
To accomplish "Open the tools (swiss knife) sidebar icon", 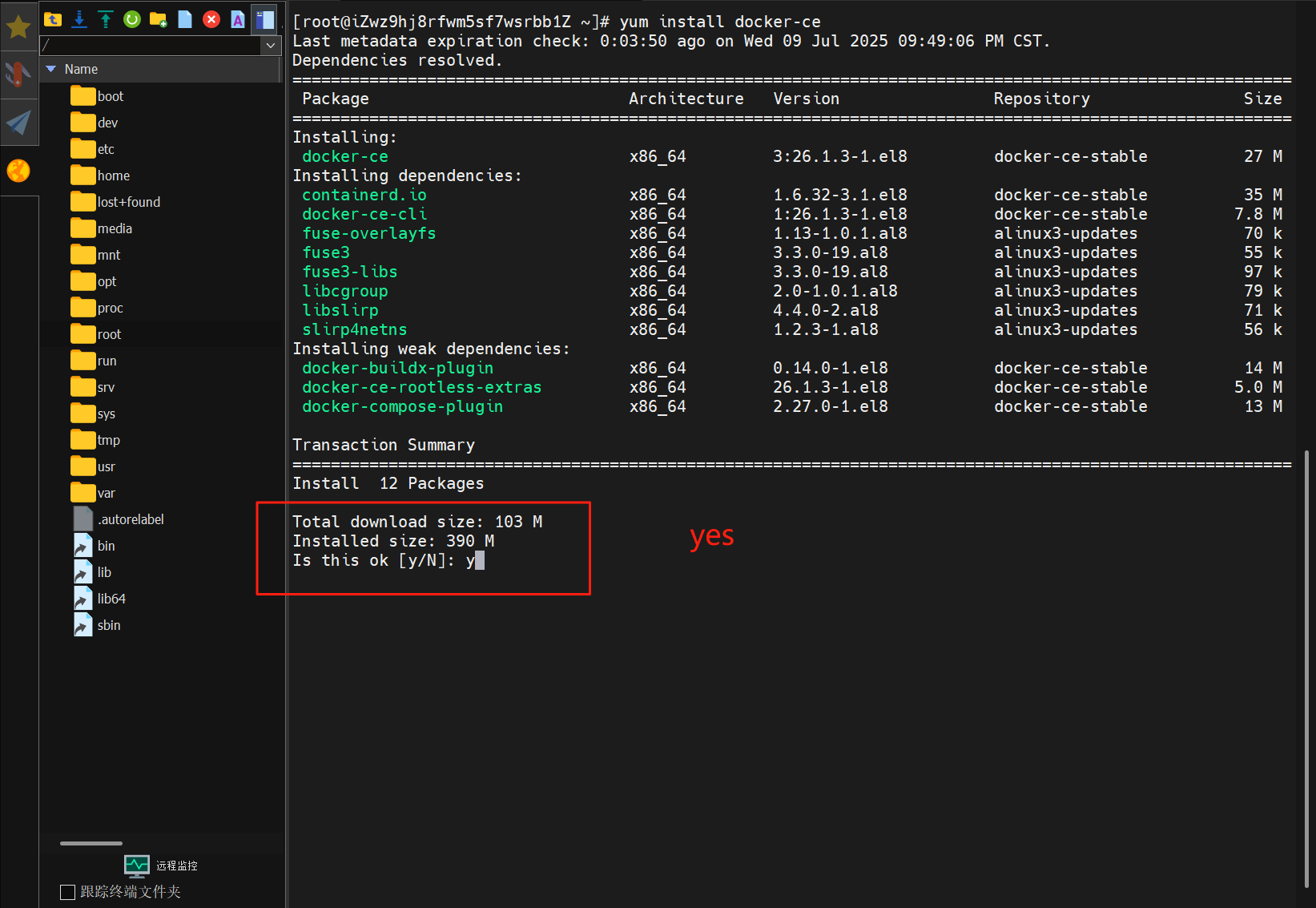I will [x=18, y=74].
